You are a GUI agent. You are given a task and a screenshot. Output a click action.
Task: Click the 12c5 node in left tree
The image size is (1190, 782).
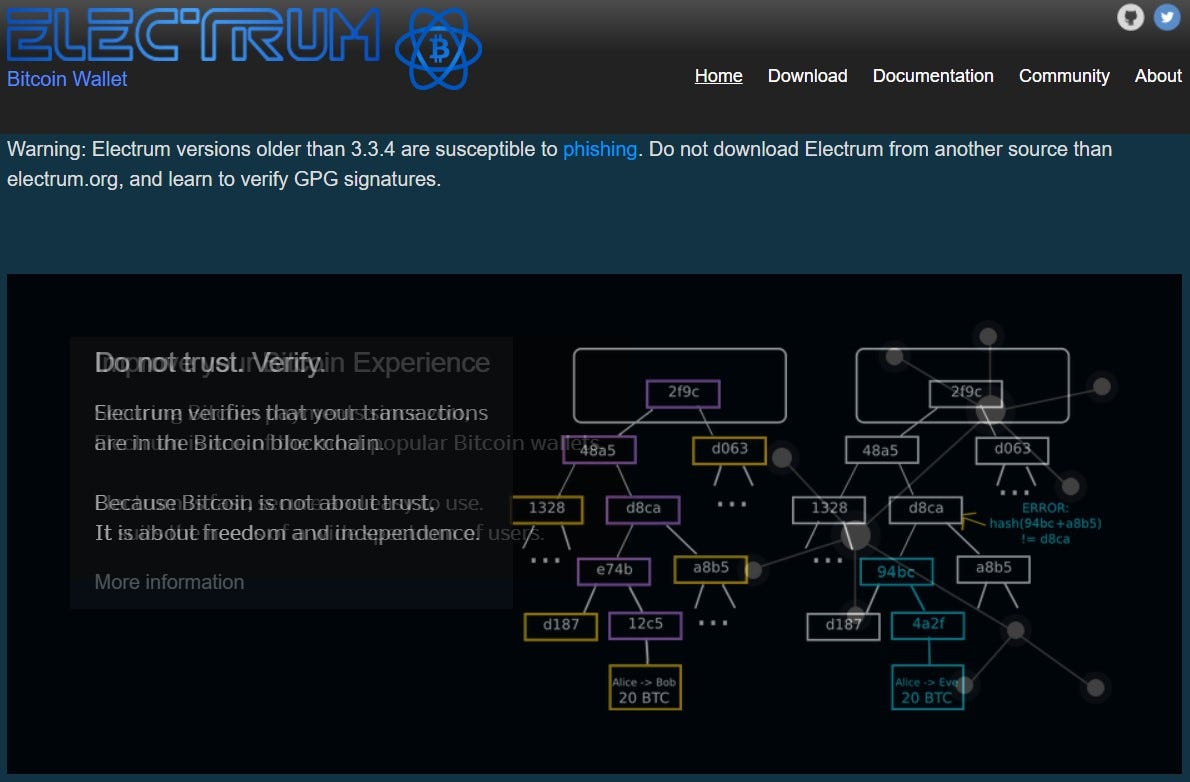pos(645,625)
